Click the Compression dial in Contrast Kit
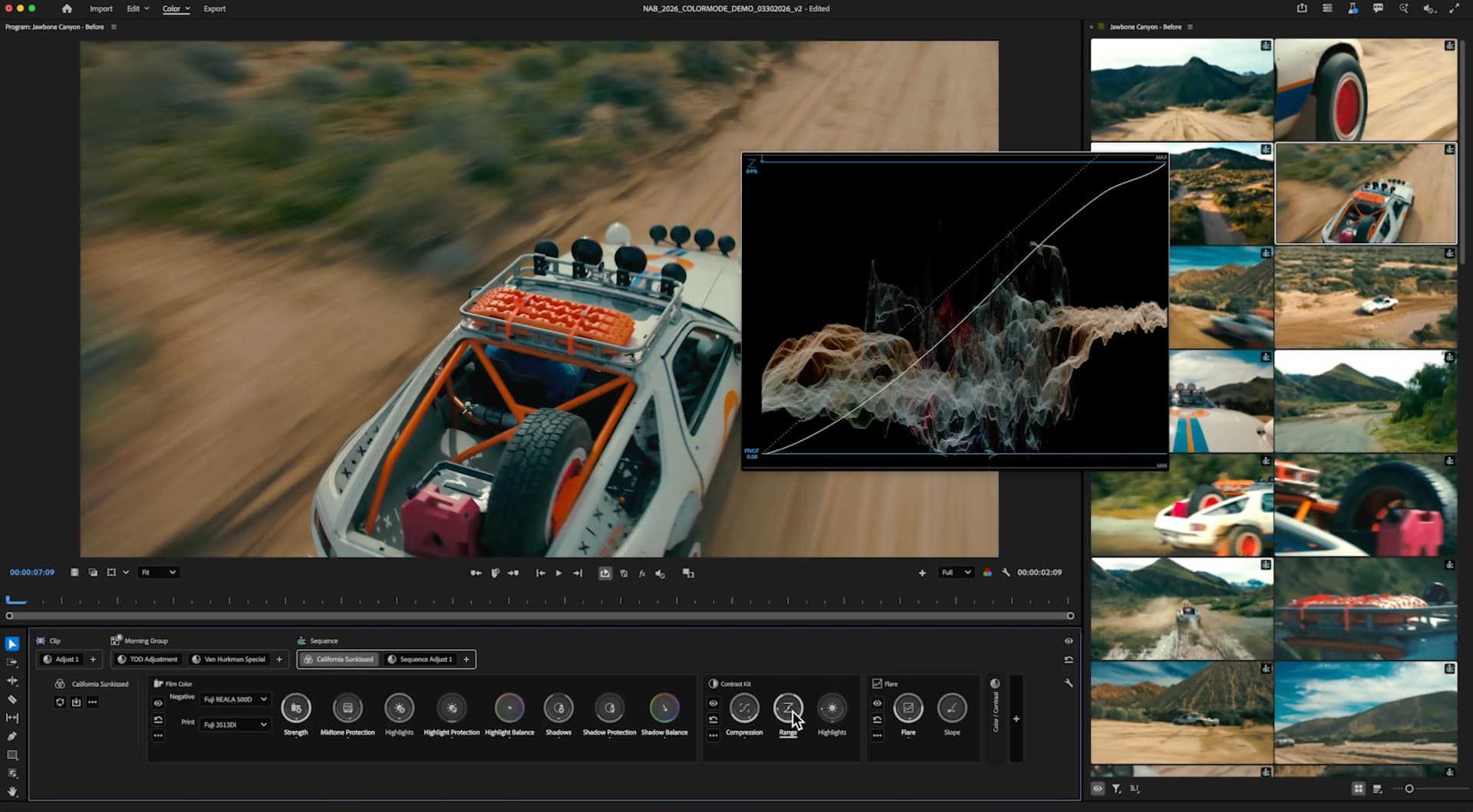This screenshot has width=1473, height=812. 743,708
